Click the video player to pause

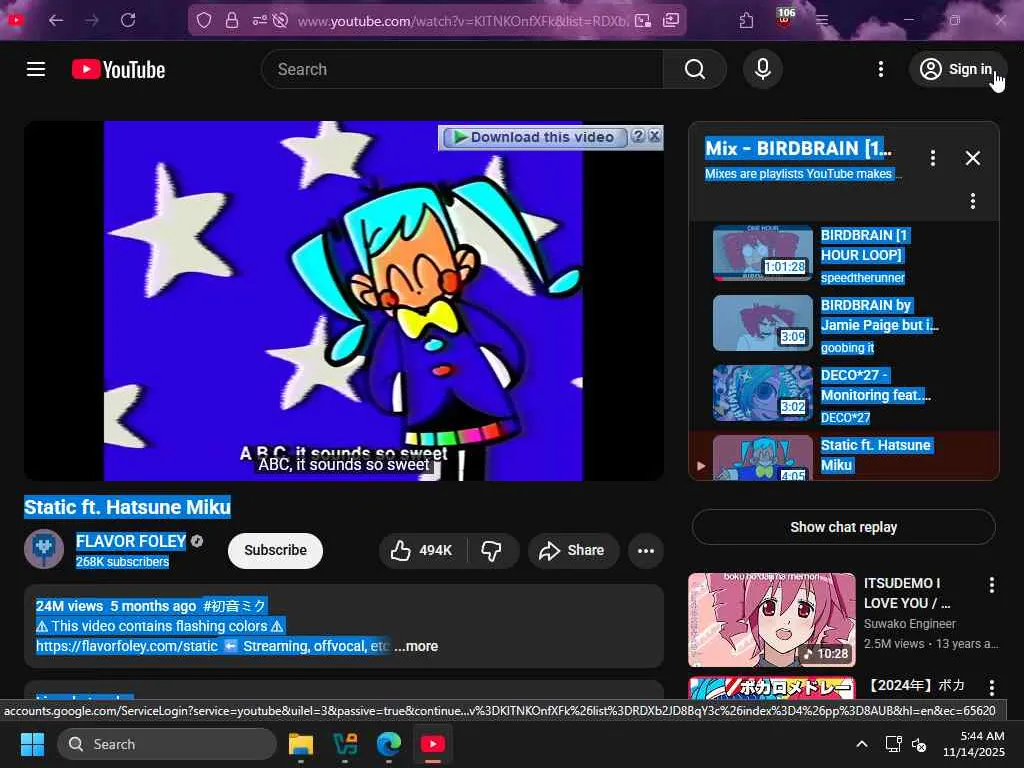(x=344, y=300)
